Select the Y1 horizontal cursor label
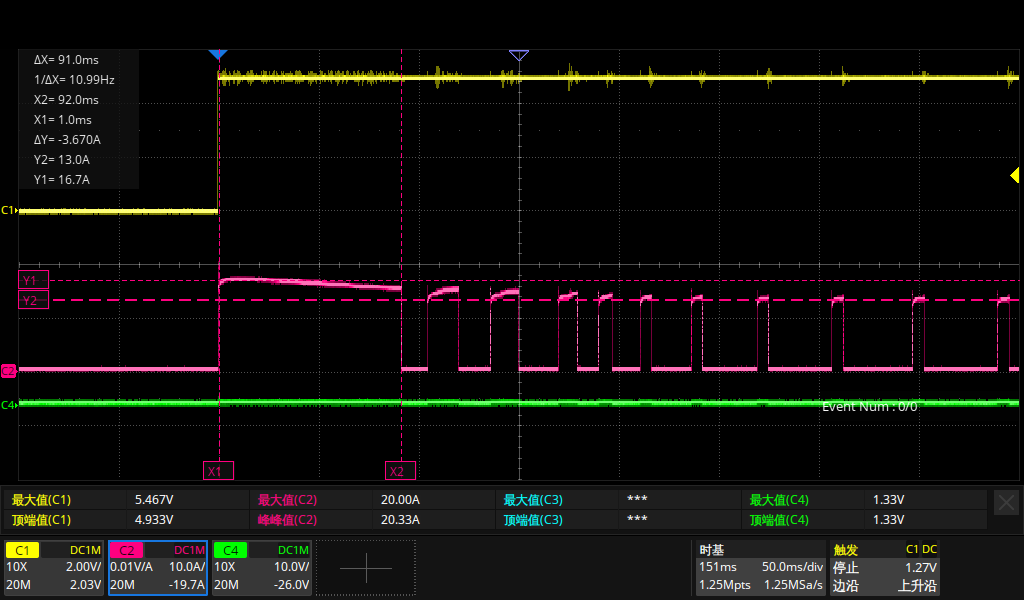 click(x=33, y=280)
